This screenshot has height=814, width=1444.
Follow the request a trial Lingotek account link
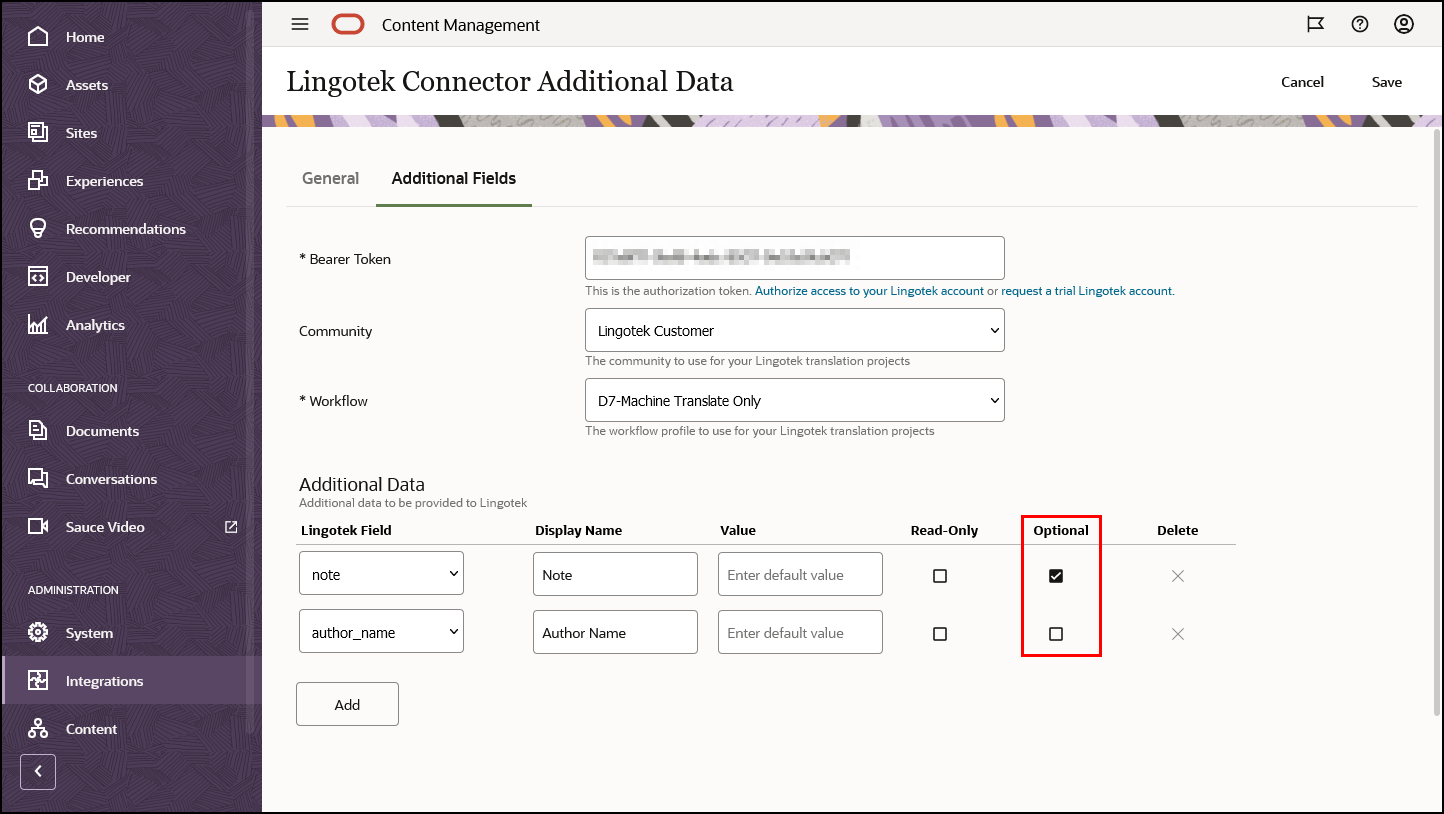[x=1086, y=291]
